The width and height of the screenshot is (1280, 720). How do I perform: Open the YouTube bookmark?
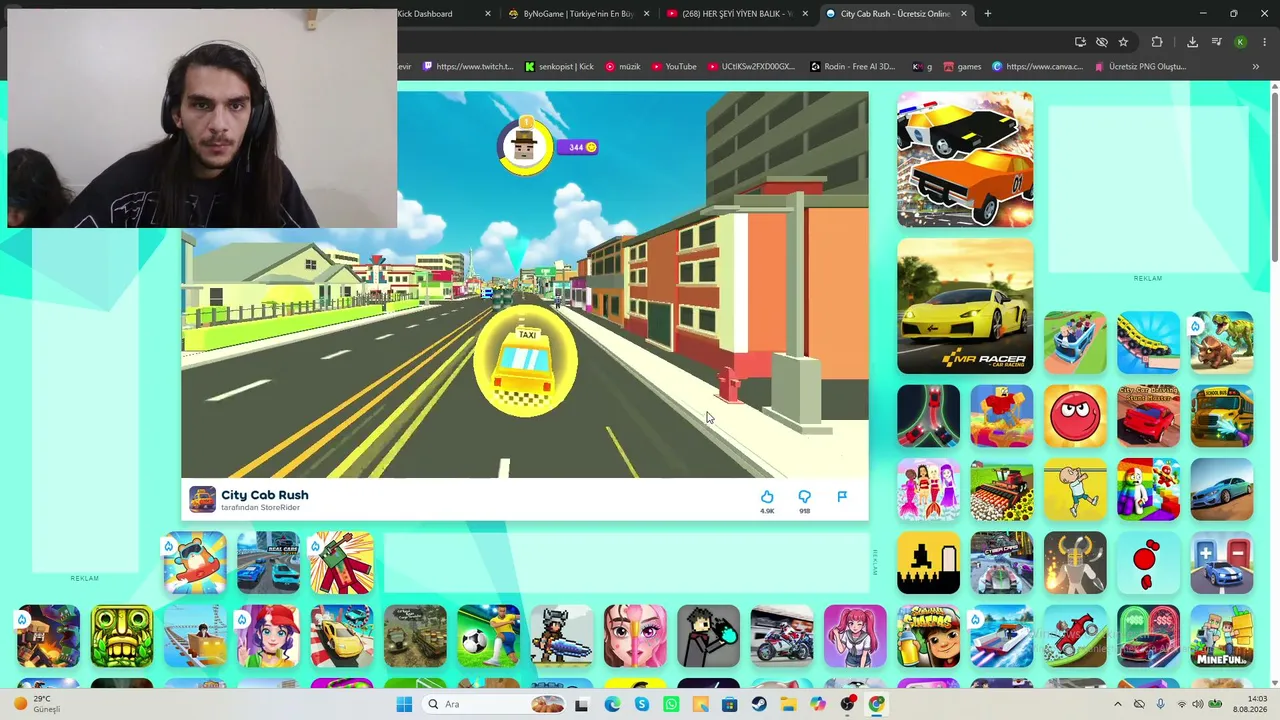click(674, 67)
